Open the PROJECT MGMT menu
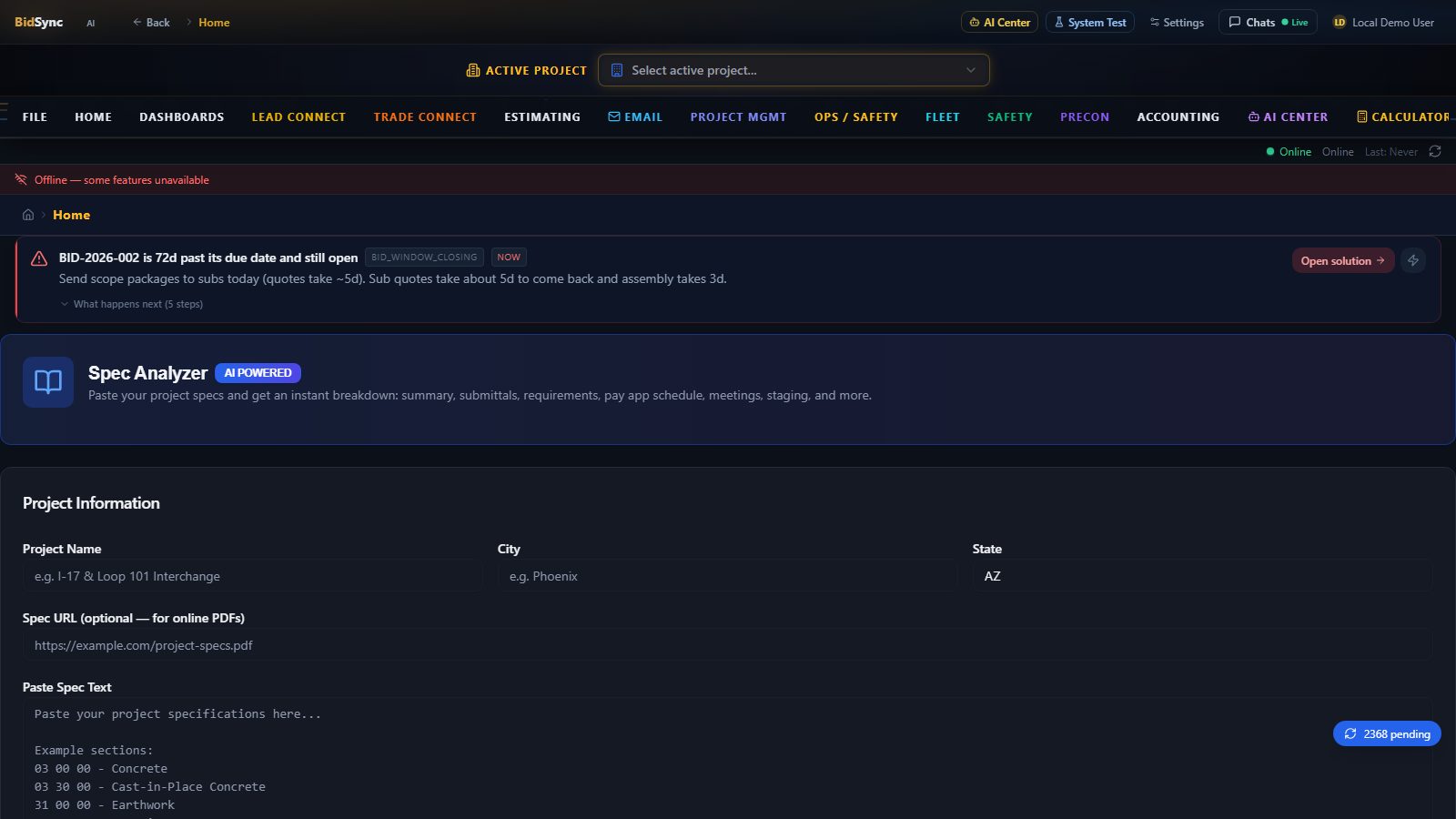1456x819 pixels. (x=738, y=116)
